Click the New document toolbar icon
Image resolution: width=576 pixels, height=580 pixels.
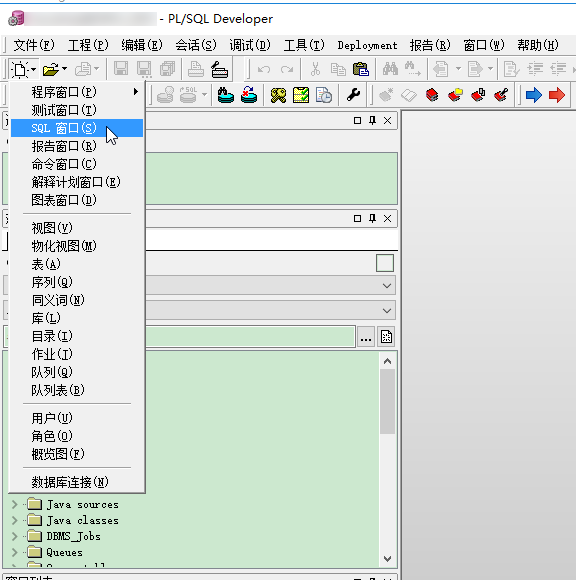[20, 69]
